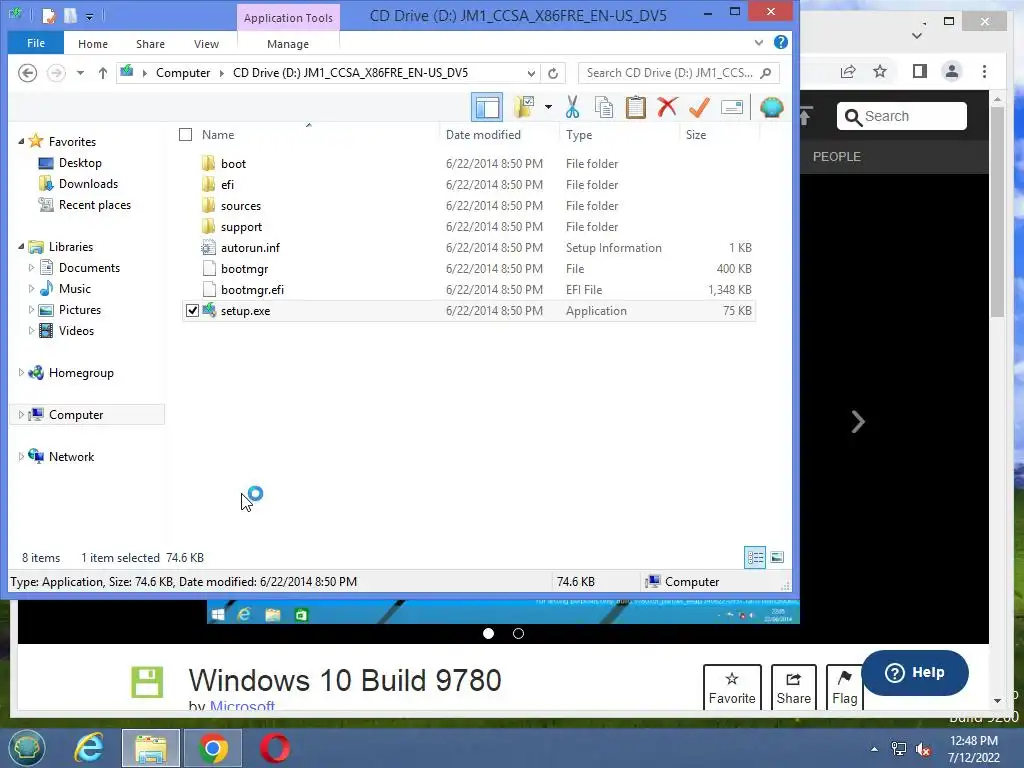This screenshot has width=1024, height=768.
Task: Go back with the Explorer back arrow
Action: pyautogui.click(x=27, y=73)
